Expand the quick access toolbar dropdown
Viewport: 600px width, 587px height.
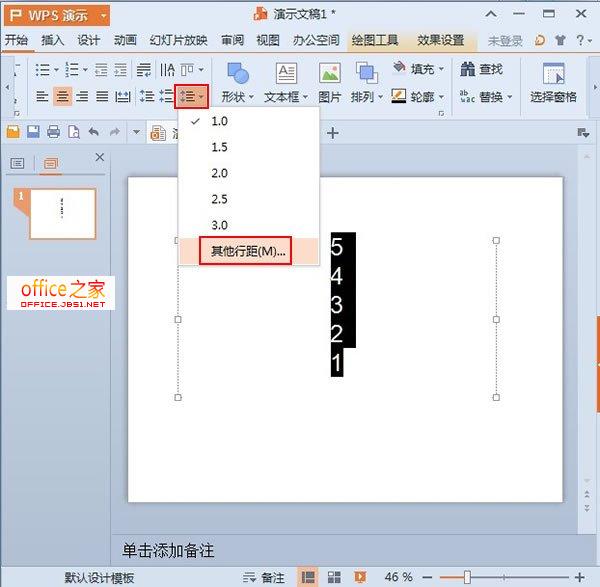tap(136, 132)
